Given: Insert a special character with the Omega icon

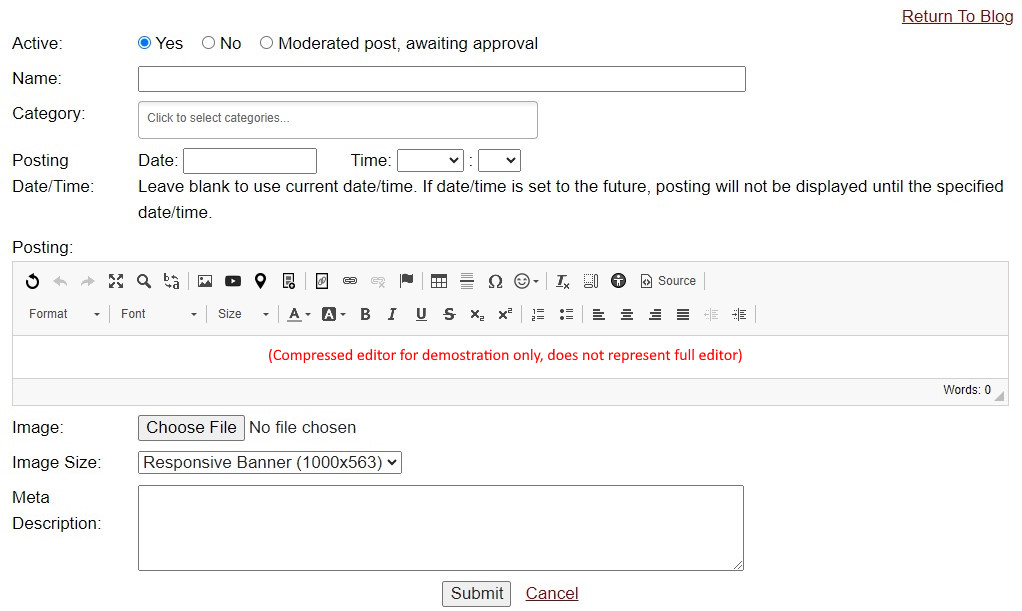Looking at the screenshot, I should (495, 281).
